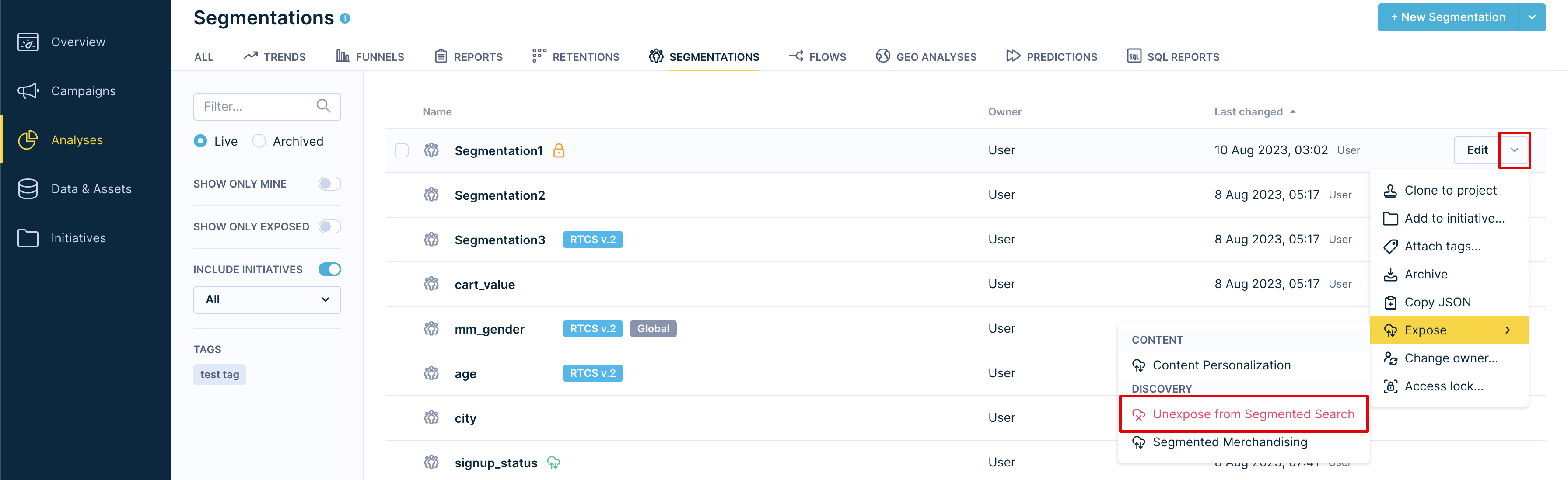This screenshot has width=1568, height=480.
Task: Switch to the Trends tab
Action: coord(274,56)
